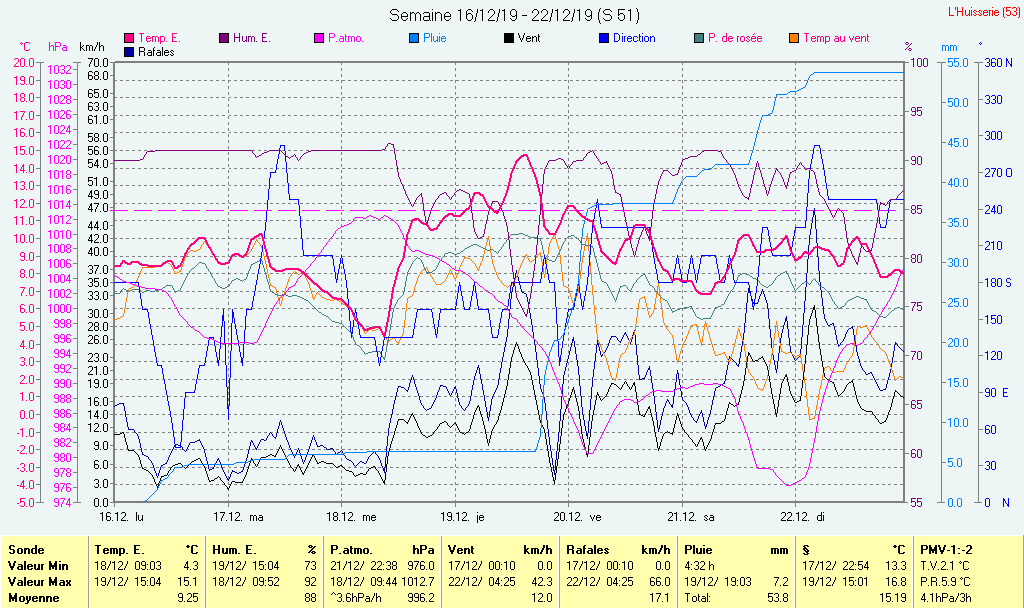1024x608 pixels.
Task: Click the pink Temp. E. legend swatch
Action: 129,39
